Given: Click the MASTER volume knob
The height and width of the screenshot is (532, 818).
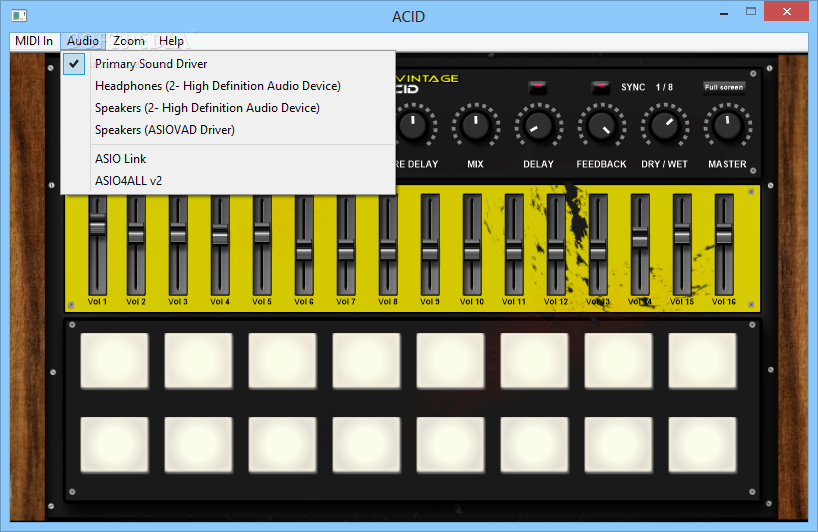Looking at the screenshot, I should coord(728,126).
